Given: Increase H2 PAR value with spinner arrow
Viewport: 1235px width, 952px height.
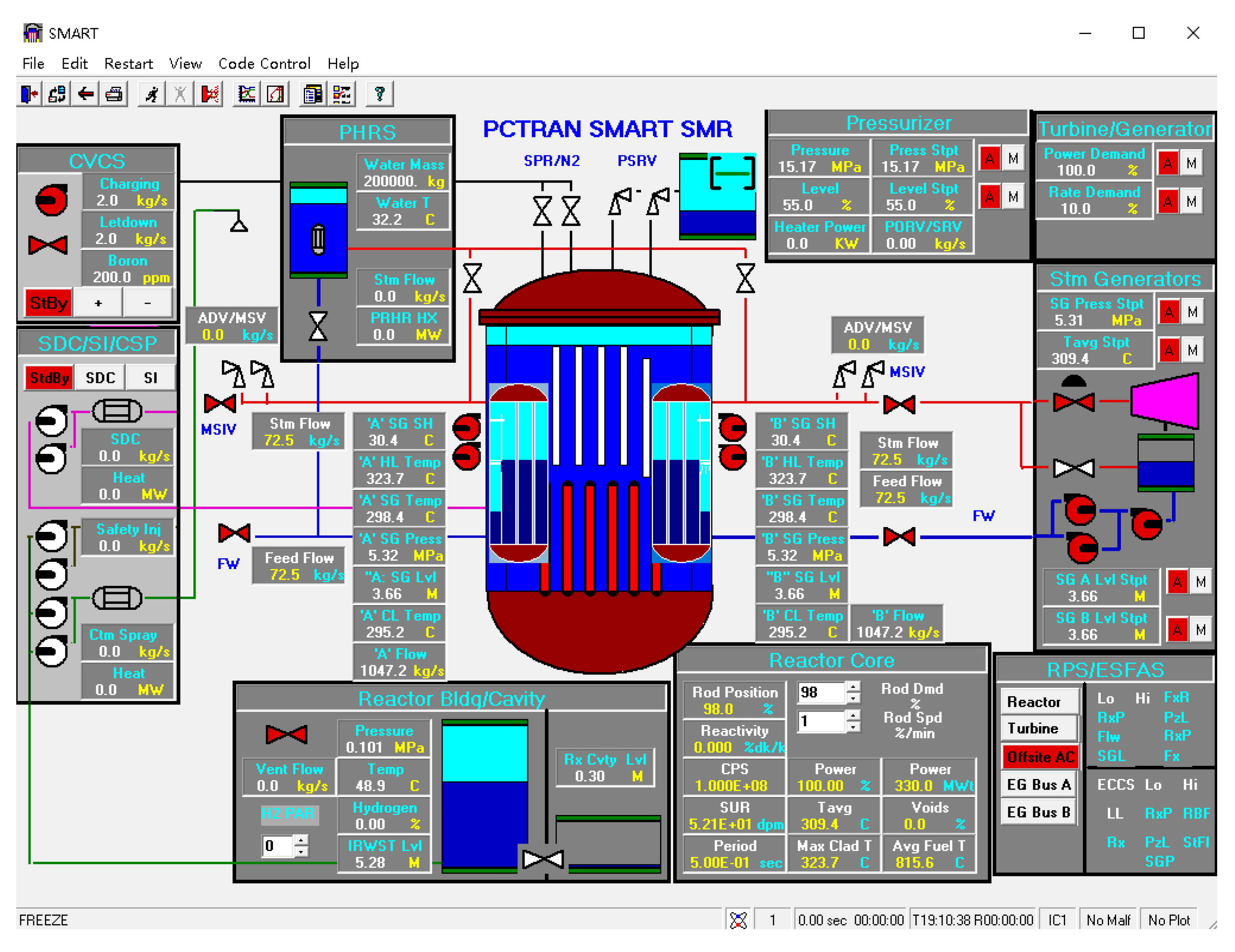Looking at the screenshot, I should (x=302, y=841).
